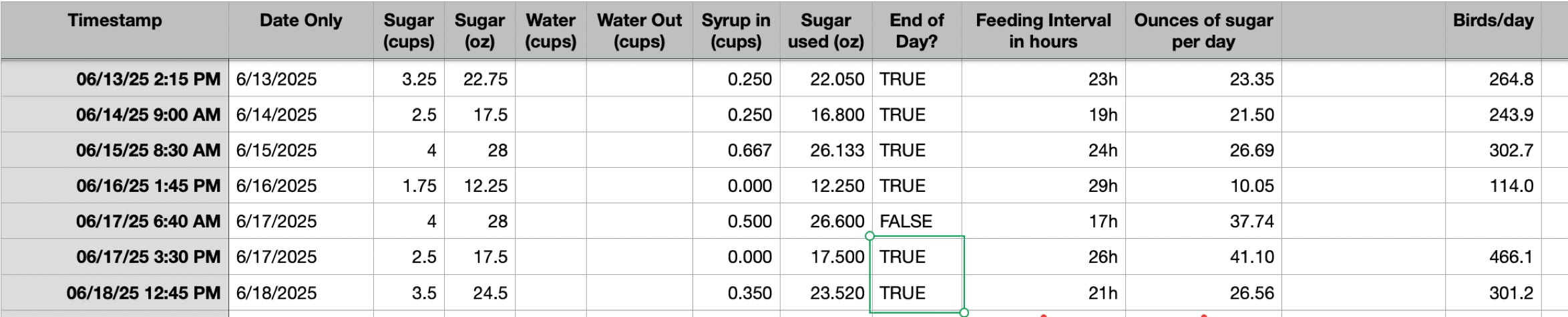The image size is (1568, 317).
Task: Click the empty Water (cups) cell for 6/13
Action: pyautogui.click(x=551, y=79)
